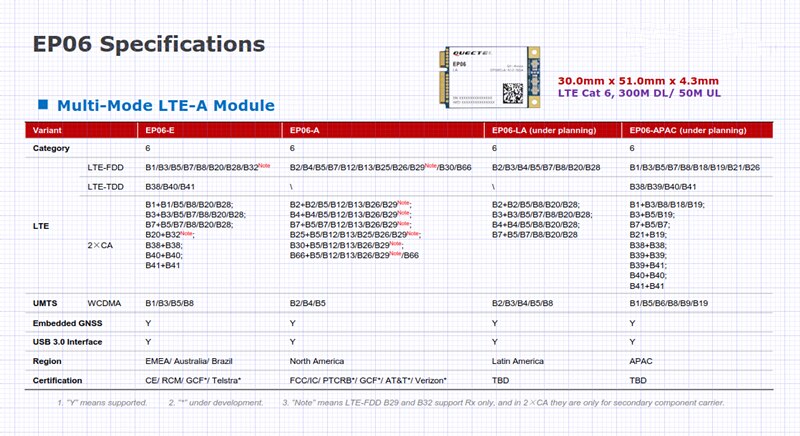Click EP06-APAC WCDMA bands B1/B5/B6/B8/B9/B19

[x=668, y=303]
